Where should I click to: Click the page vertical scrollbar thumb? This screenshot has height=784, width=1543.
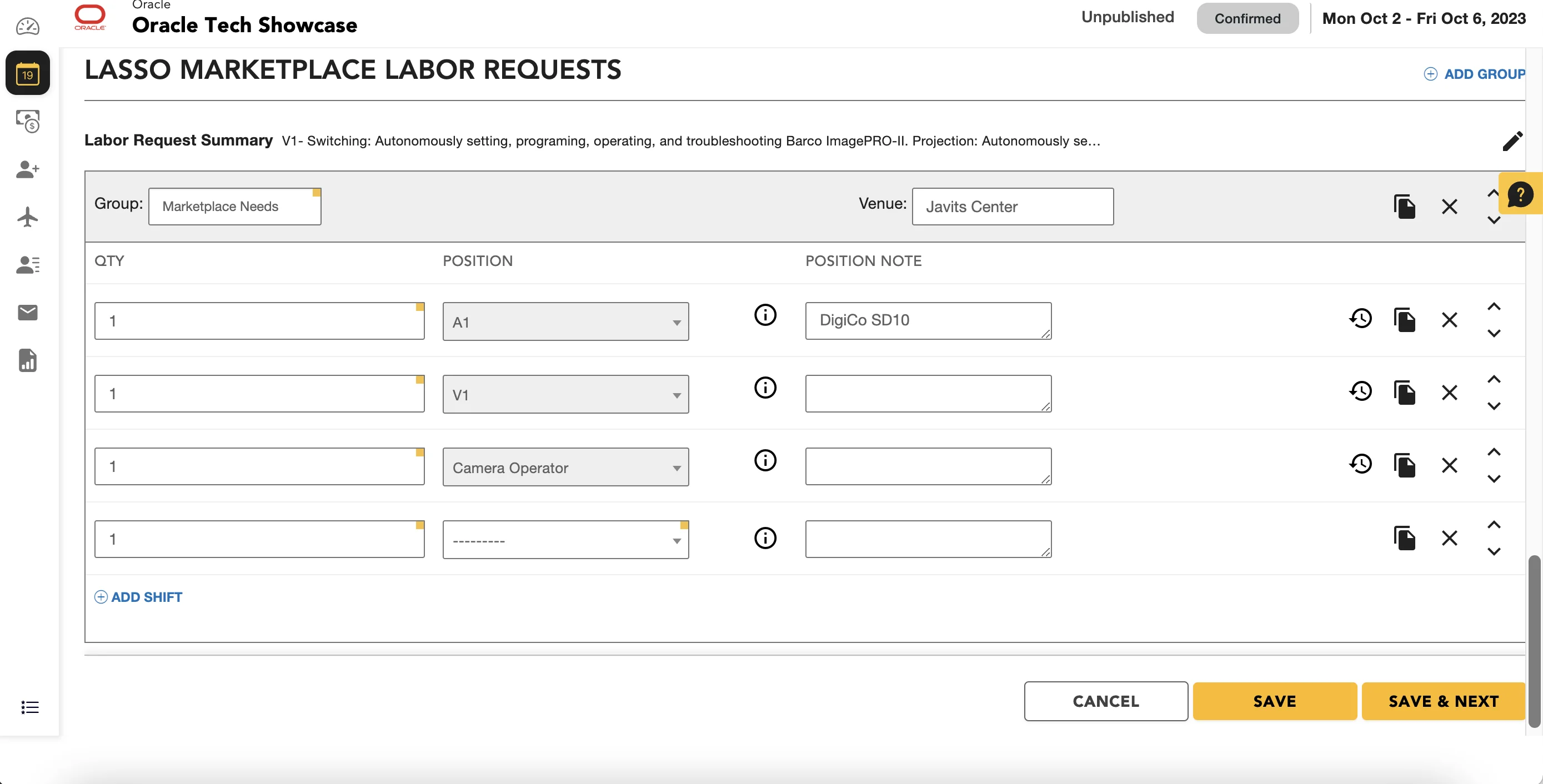(1534, 641)
